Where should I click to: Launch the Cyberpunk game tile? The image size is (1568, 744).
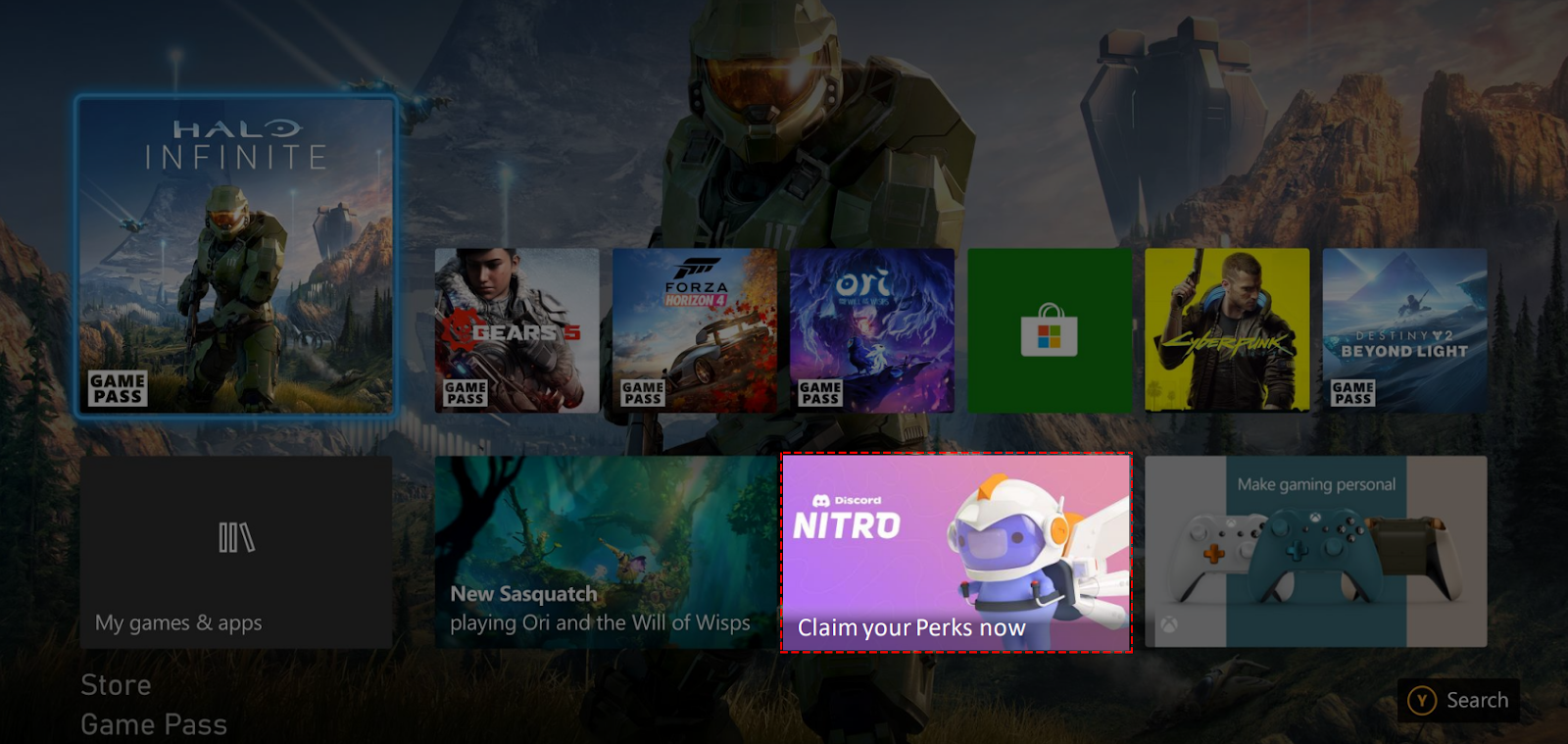point(1227,330)
